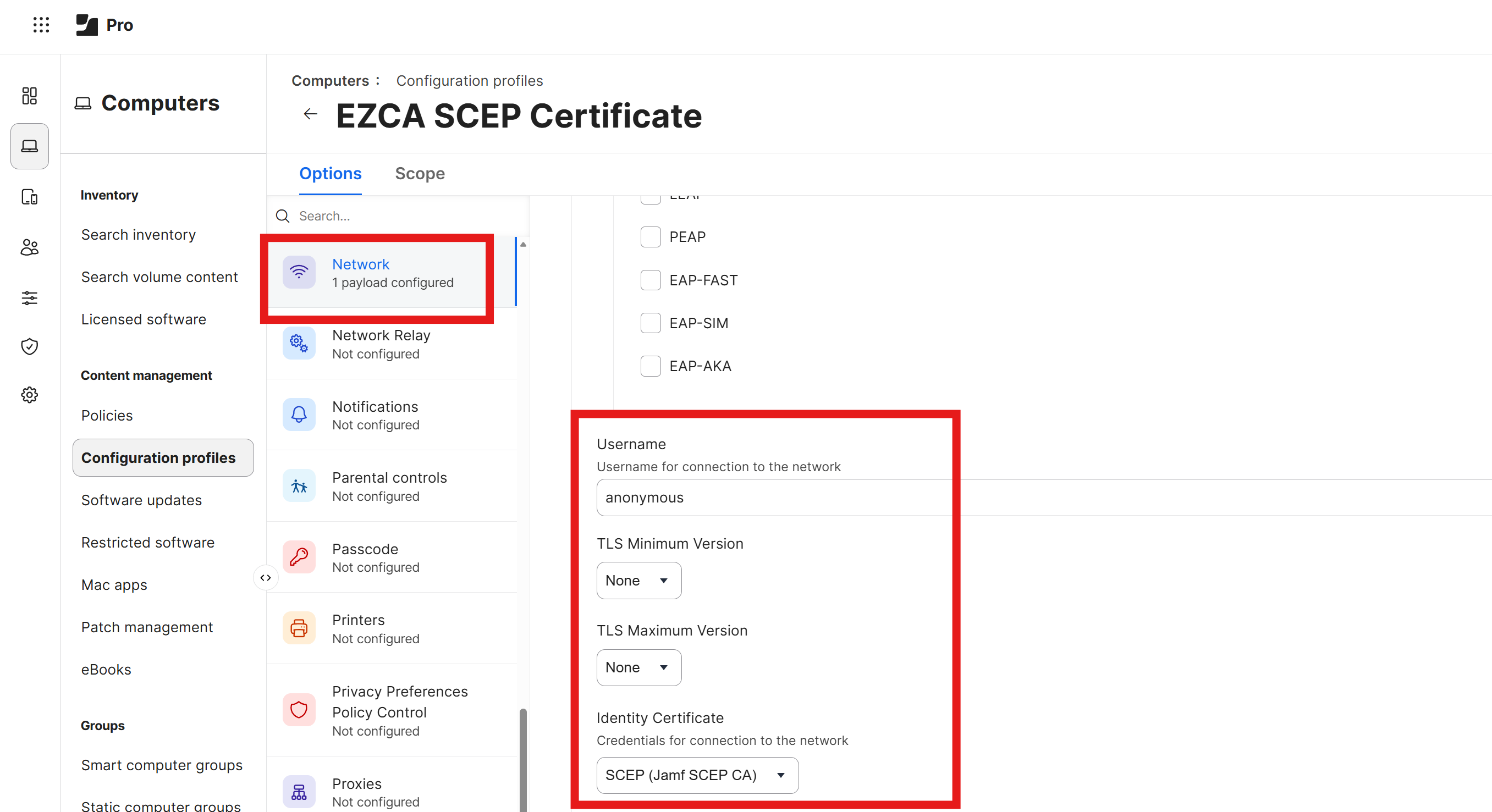Open the Jamf Pro dashboard grid icon

point(30,96)
